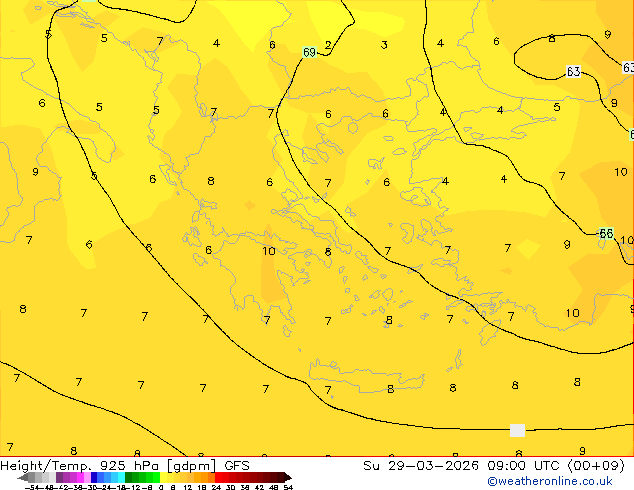Click the contour label 66
Screen dimensions: 634x490
606,233
